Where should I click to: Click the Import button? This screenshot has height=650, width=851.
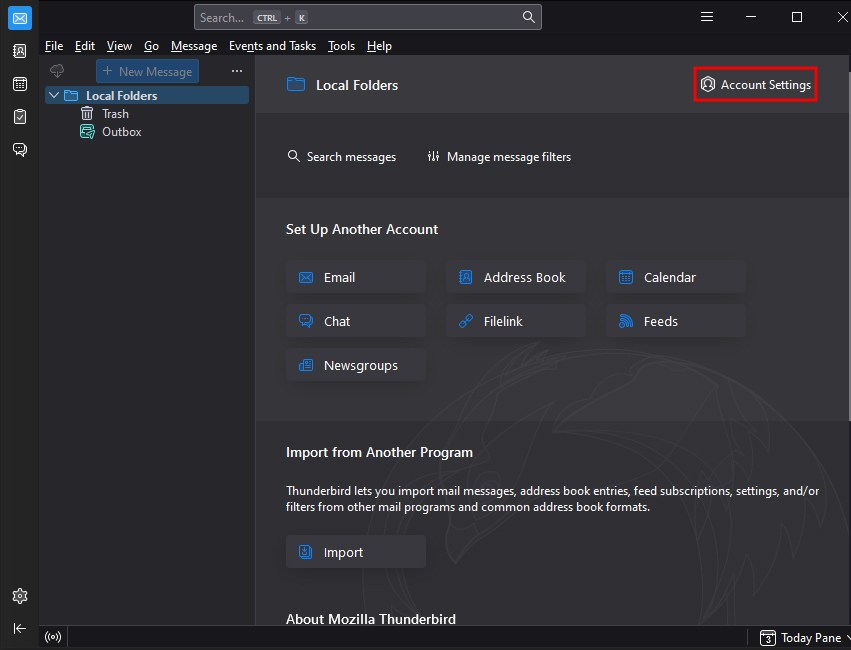click(356, 552)
